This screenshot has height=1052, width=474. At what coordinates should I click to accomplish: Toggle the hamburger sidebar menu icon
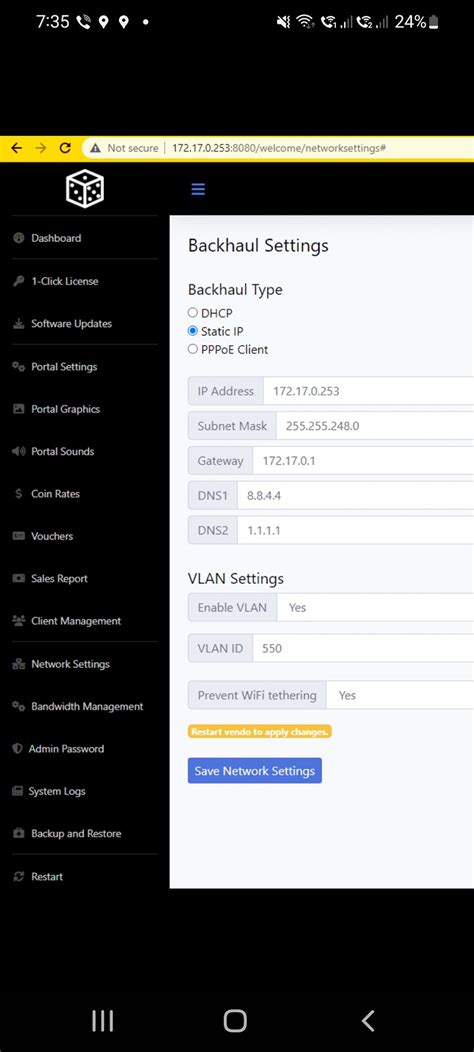pyautogui.click(x=198, y=189)
